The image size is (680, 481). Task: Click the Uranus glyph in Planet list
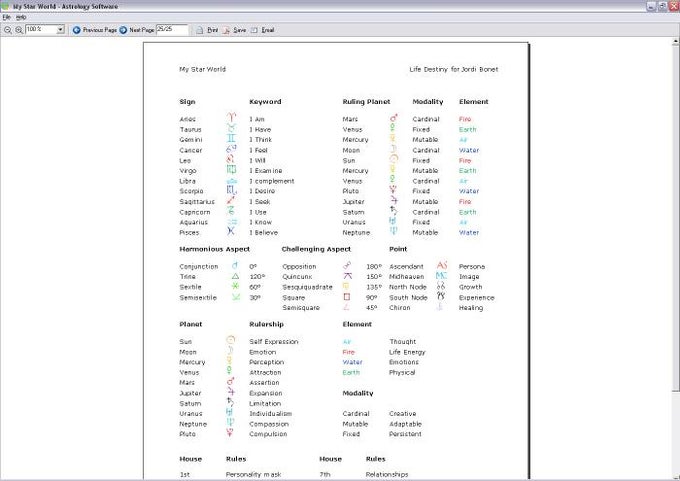click(x=230, y=412)
